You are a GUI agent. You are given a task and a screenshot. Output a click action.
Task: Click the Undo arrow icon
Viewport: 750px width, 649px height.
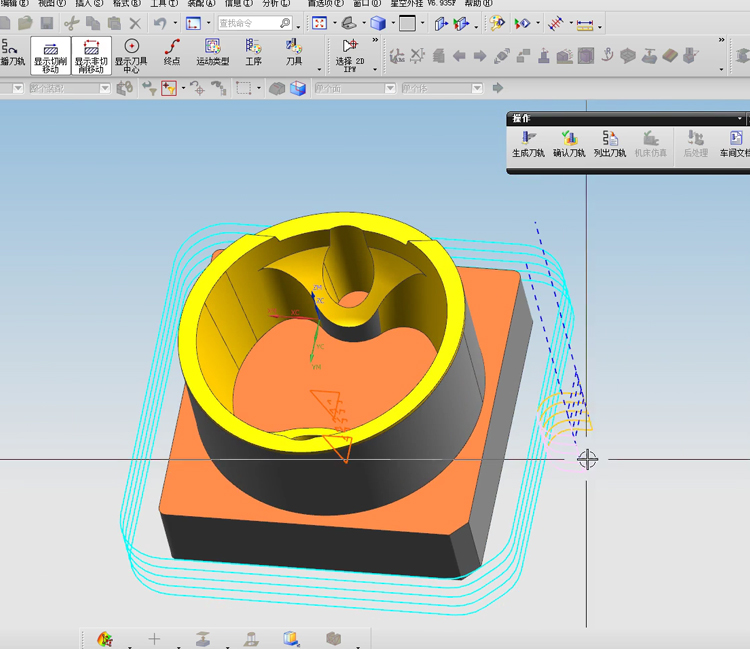coord(160,23)
